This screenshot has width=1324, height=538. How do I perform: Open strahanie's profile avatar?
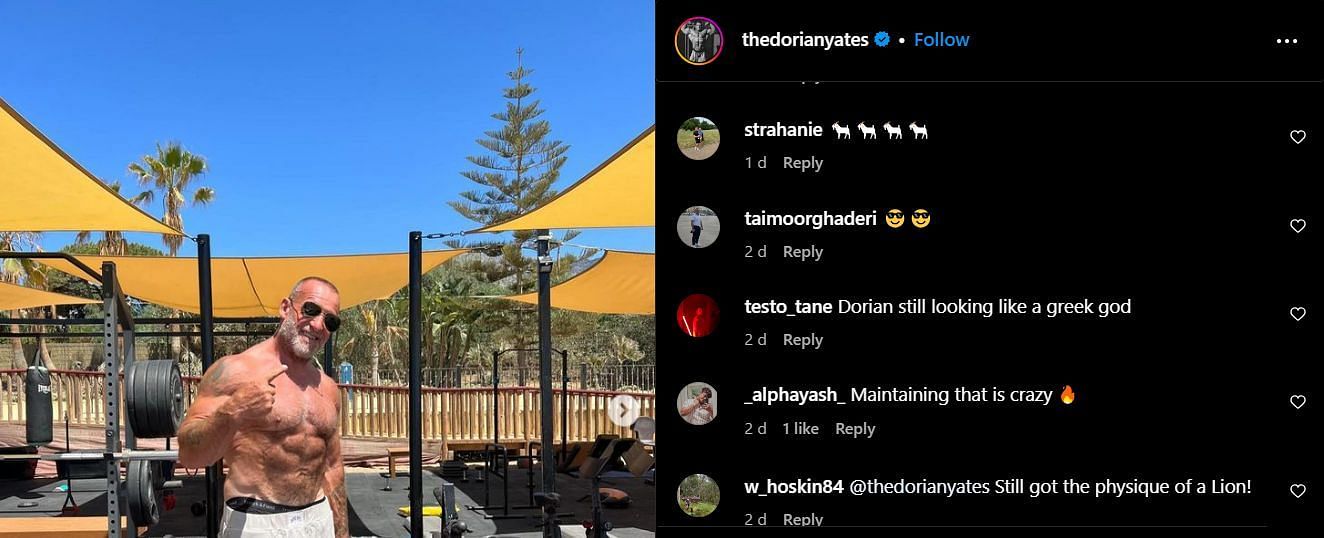(x=698, y=138)
